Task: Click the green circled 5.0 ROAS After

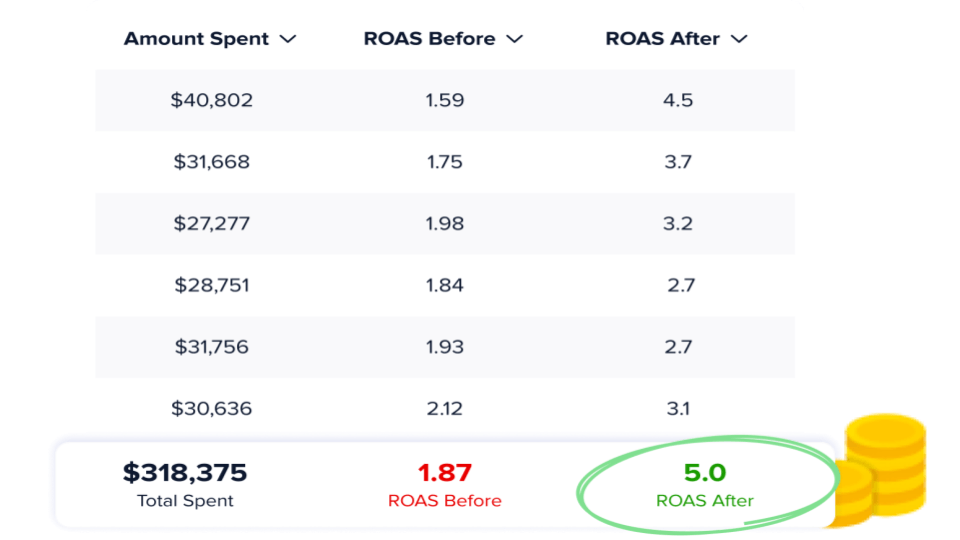Action: point(705,473)
